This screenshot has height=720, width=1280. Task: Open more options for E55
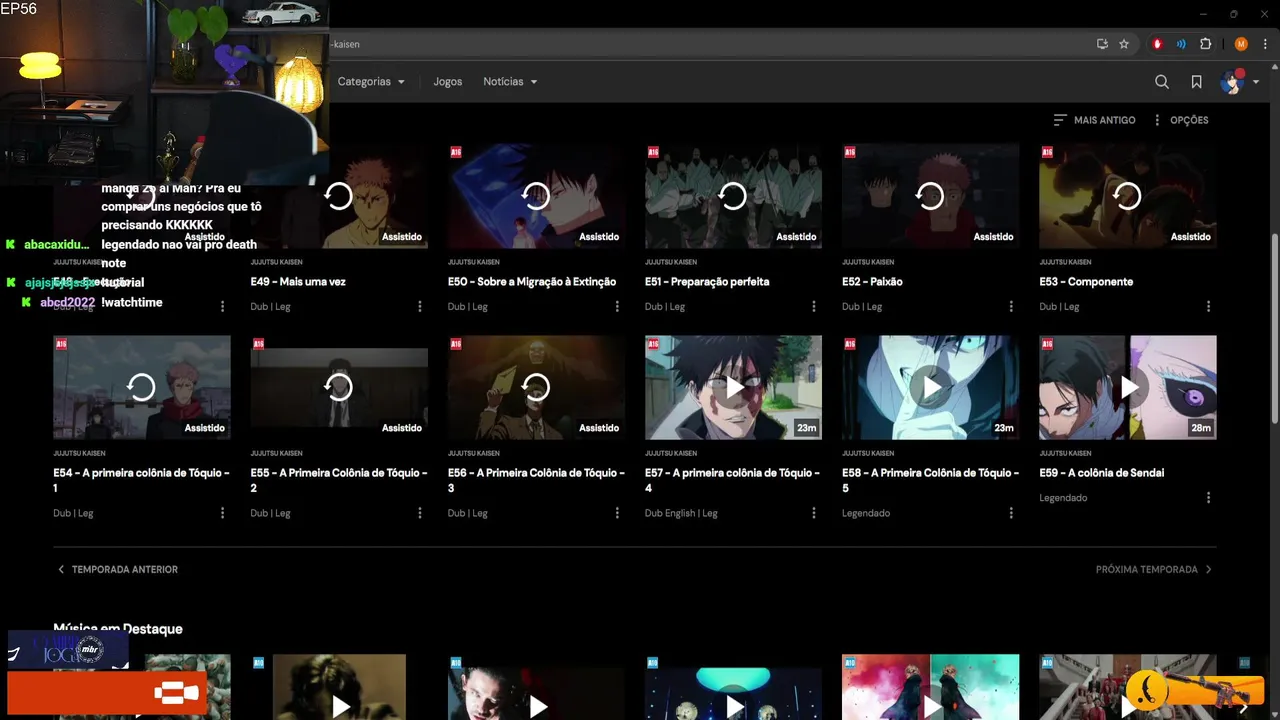(x=420, y=513)
